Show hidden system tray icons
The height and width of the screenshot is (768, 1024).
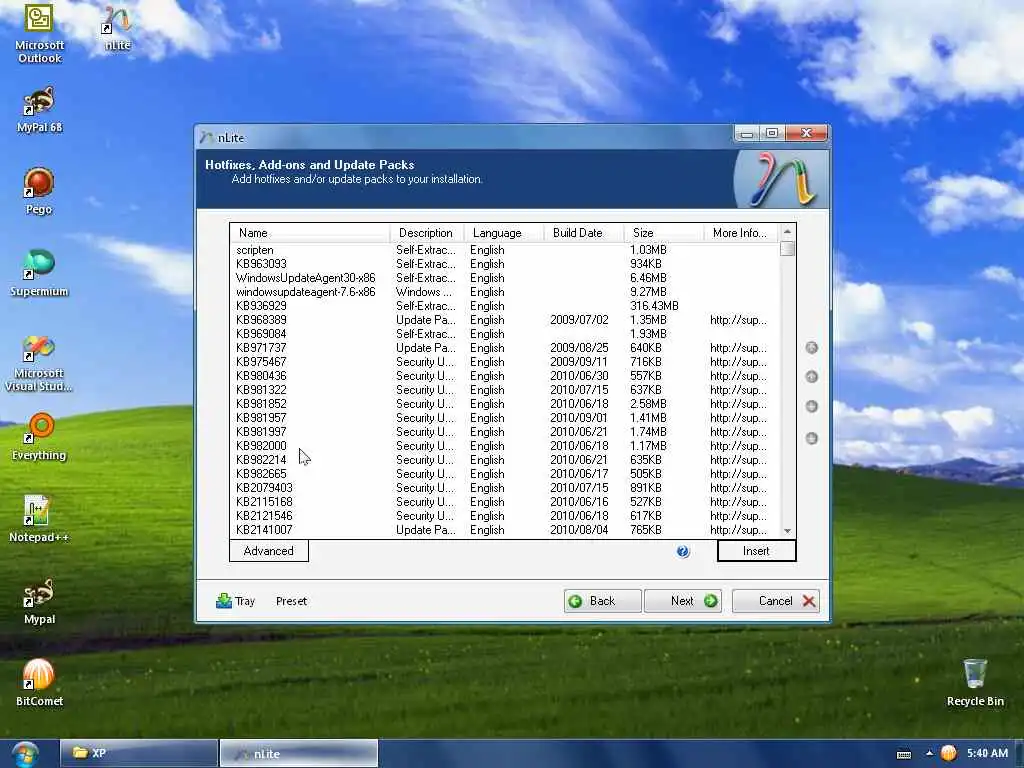(929, 754)
